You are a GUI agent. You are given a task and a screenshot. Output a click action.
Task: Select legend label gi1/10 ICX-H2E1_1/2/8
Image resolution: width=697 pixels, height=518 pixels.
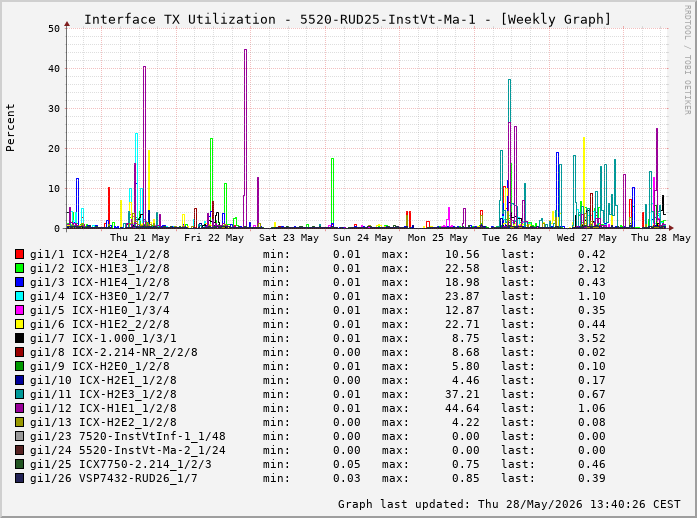tap(103, 380)
